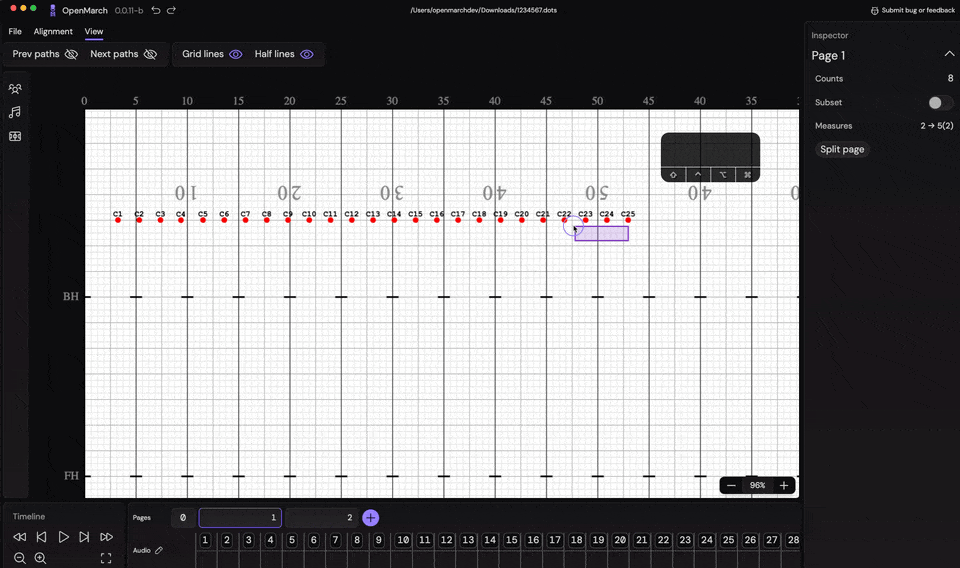Image resolution: width=960 pixels, height=568 pixels.
Task: Add a new page with the plus button
Action: pos(370,517)
